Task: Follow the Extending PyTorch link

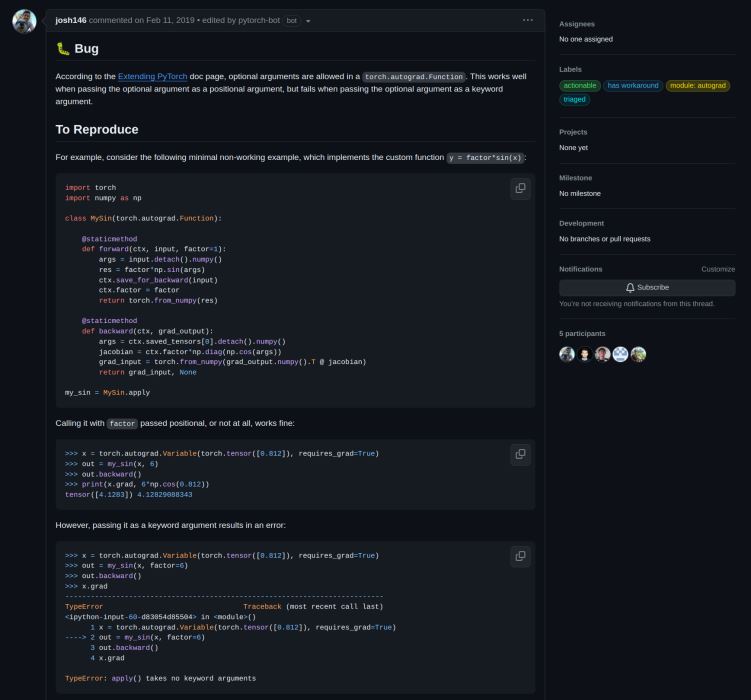Action: pos(152,77)
